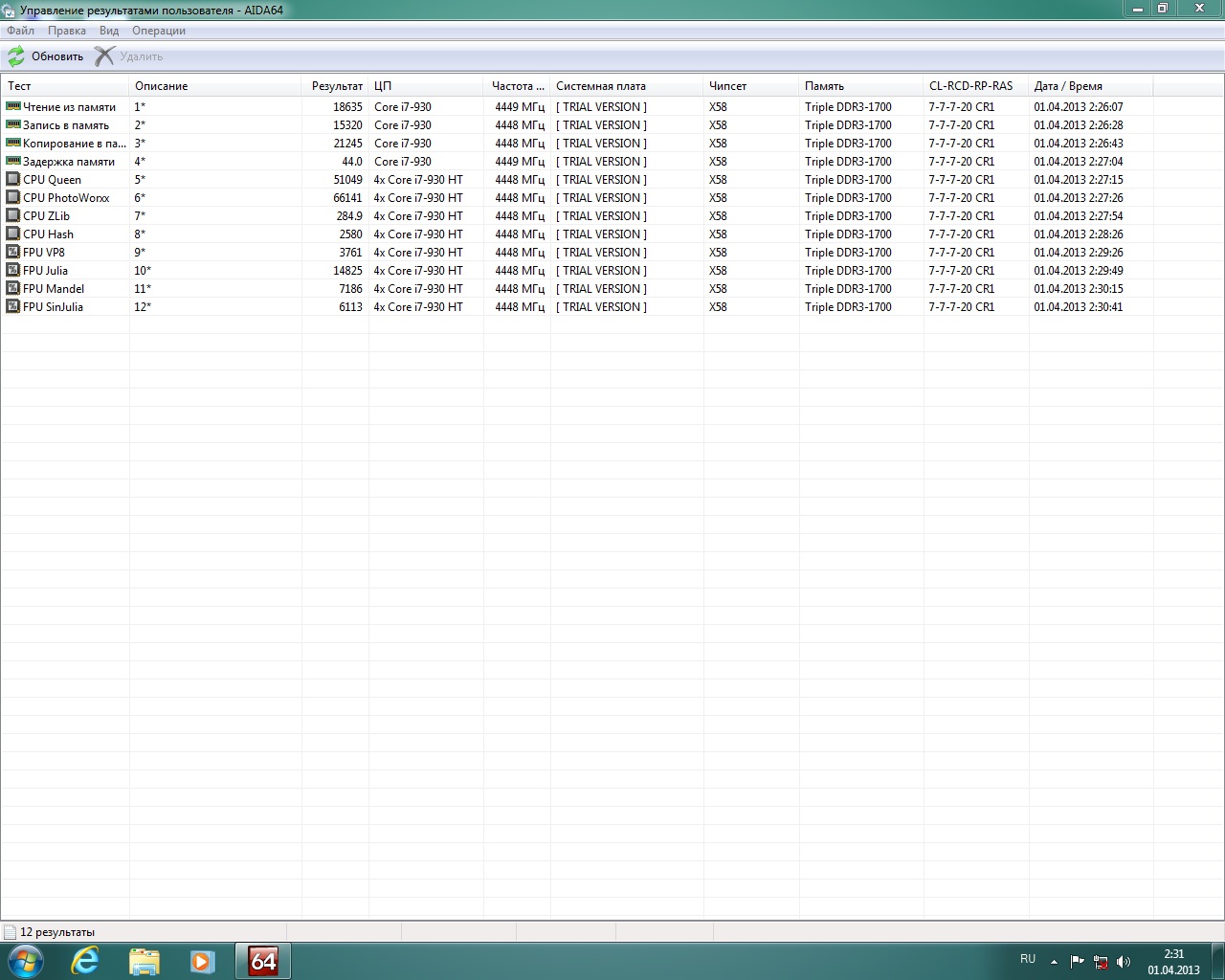Viewport: 1225px width, 980px height.
Task: Sort by Память column header
Action: [x=861, y=86]
